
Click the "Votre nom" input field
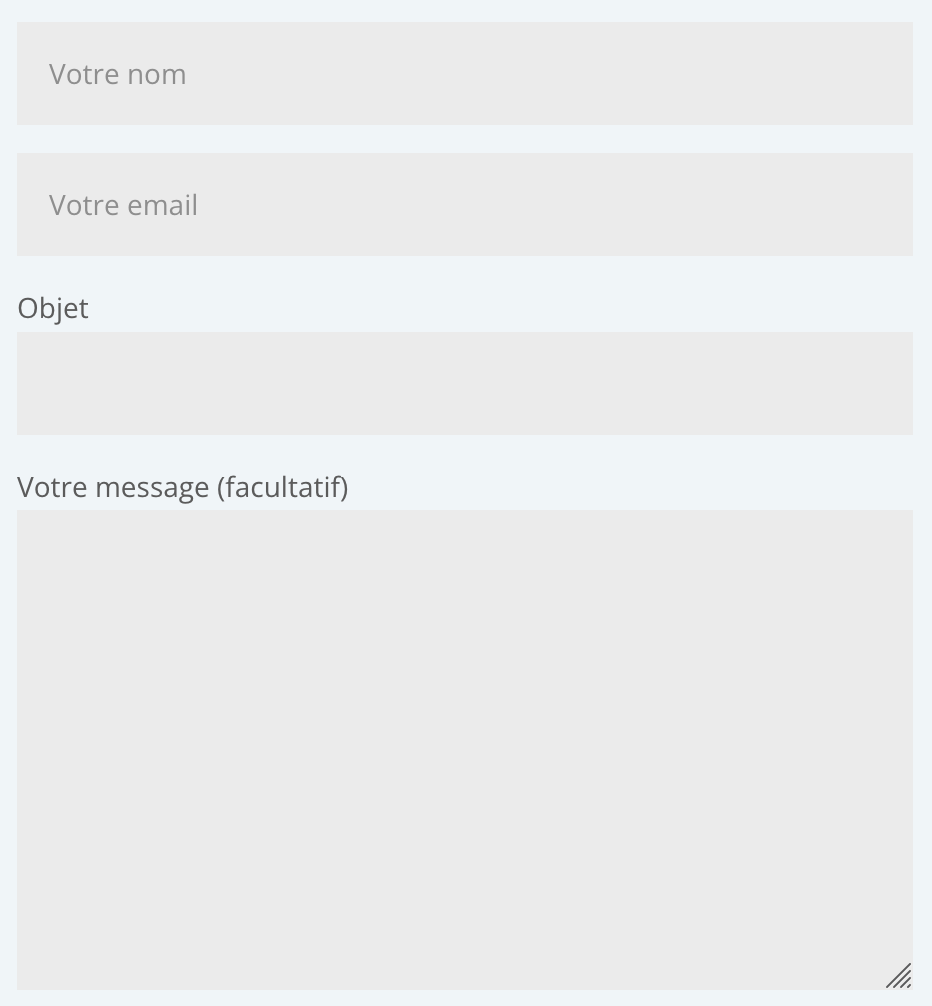click(464, 74)
